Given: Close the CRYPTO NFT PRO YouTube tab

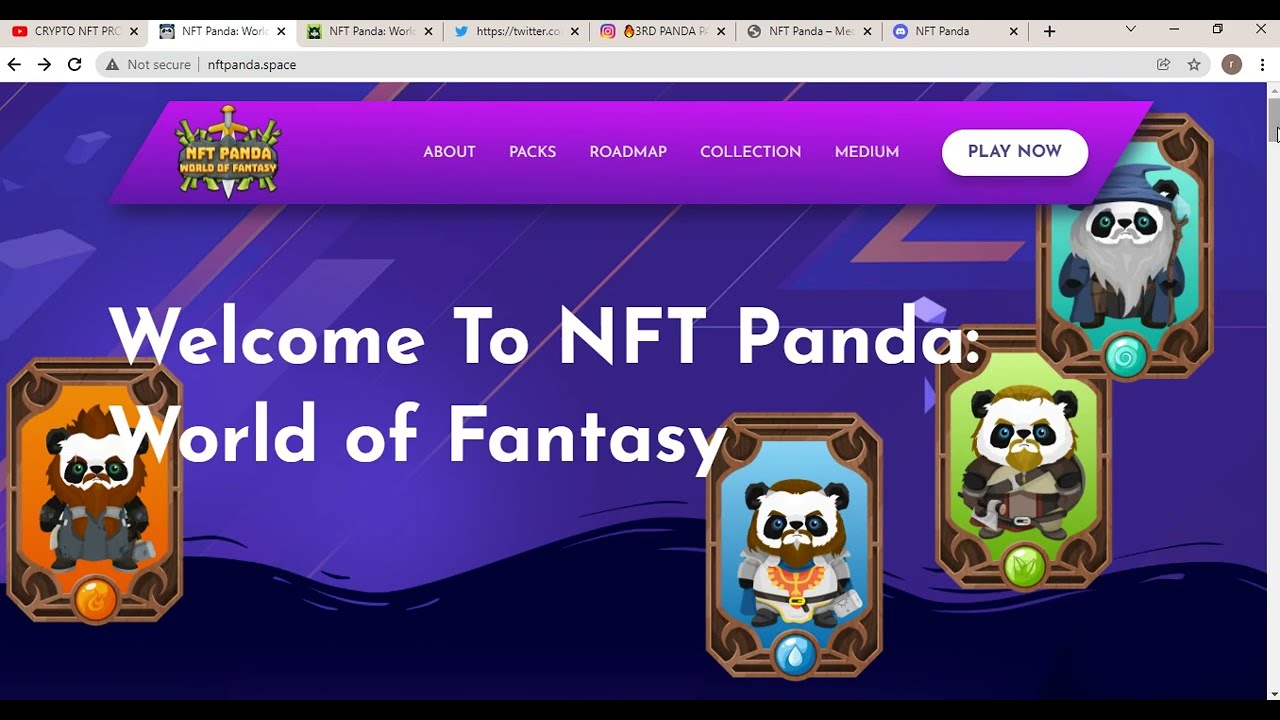Looking at the screenshot, I should pos(134,31).
